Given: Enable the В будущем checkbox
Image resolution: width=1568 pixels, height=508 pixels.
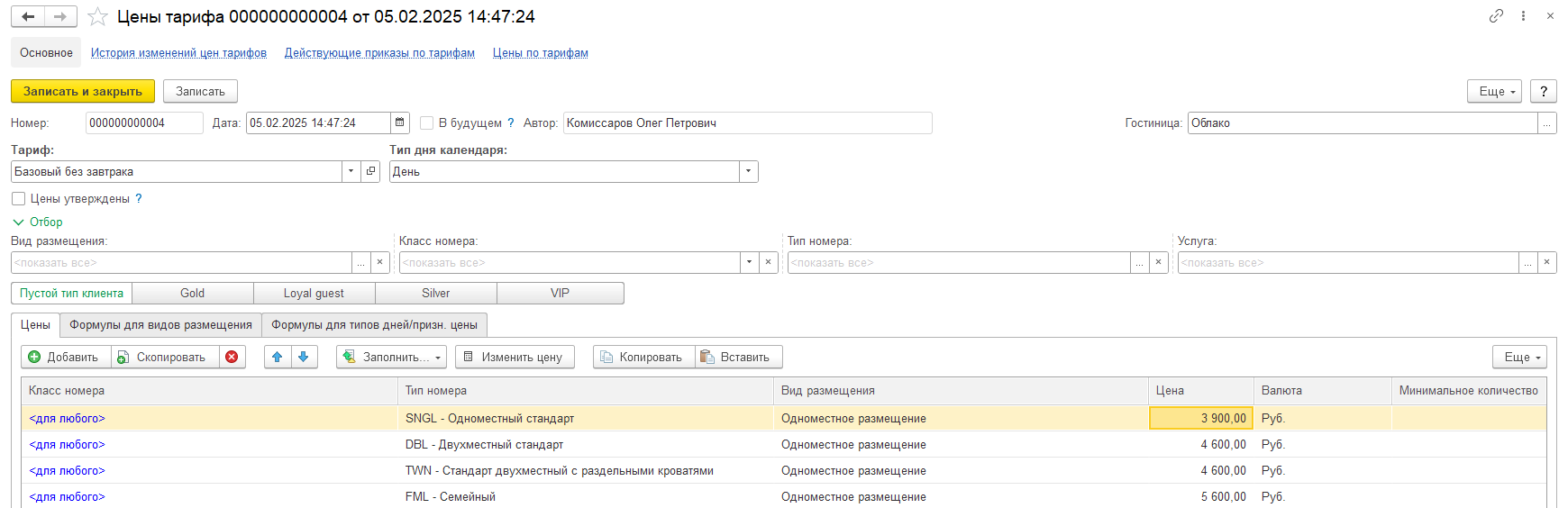Looking at the screenshot, I should [x=427, y=123].
